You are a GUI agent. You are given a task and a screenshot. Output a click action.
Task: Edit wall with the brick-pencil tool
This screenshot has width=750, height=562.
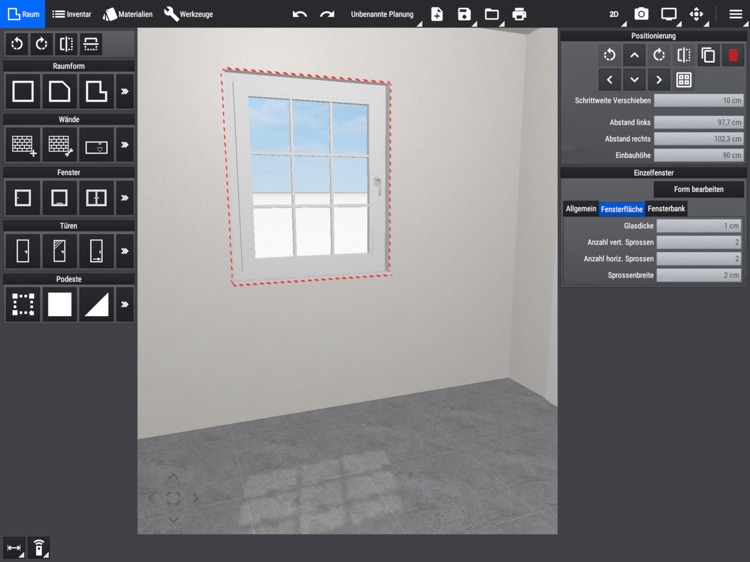[x=59, y=145]
